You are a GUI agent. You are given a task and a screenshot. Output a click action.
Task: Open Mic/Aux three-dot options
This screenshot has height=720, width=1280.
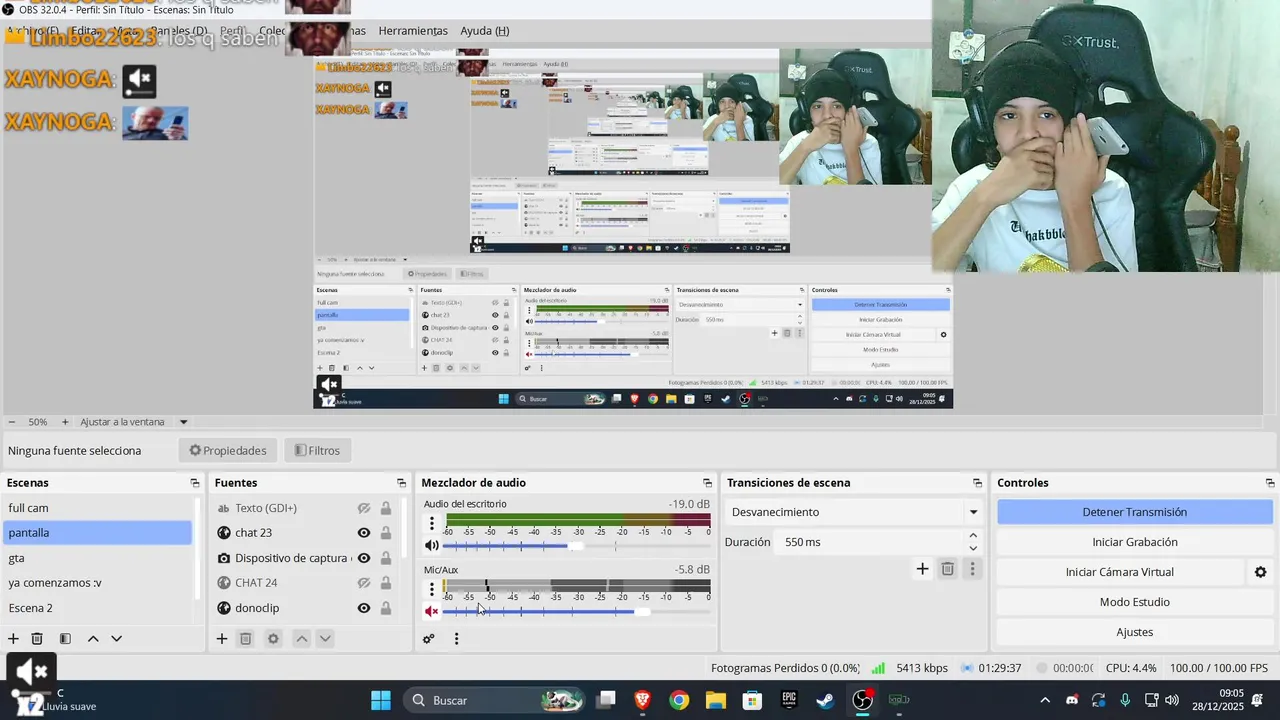(432, 589)
